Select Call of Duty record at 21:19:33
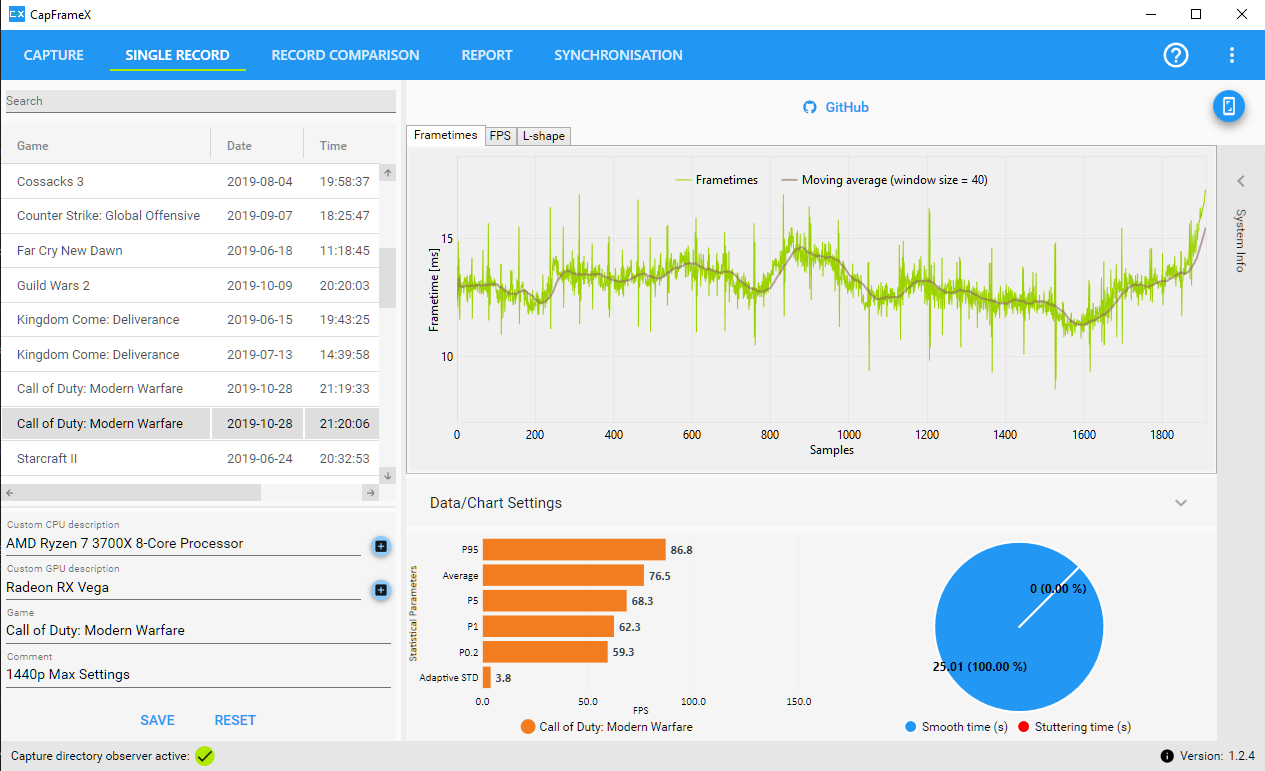Screen dimensions: 1265x771 (190, 389)
